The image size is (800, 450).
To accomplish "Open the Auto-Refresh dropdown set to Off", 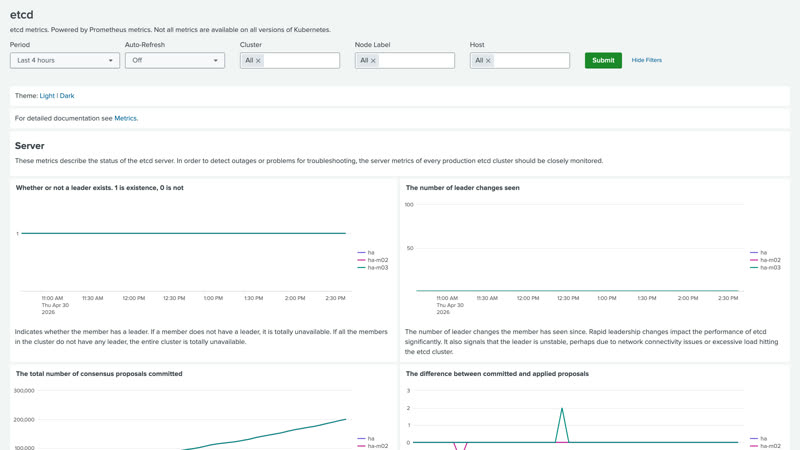I will [174, 60].
